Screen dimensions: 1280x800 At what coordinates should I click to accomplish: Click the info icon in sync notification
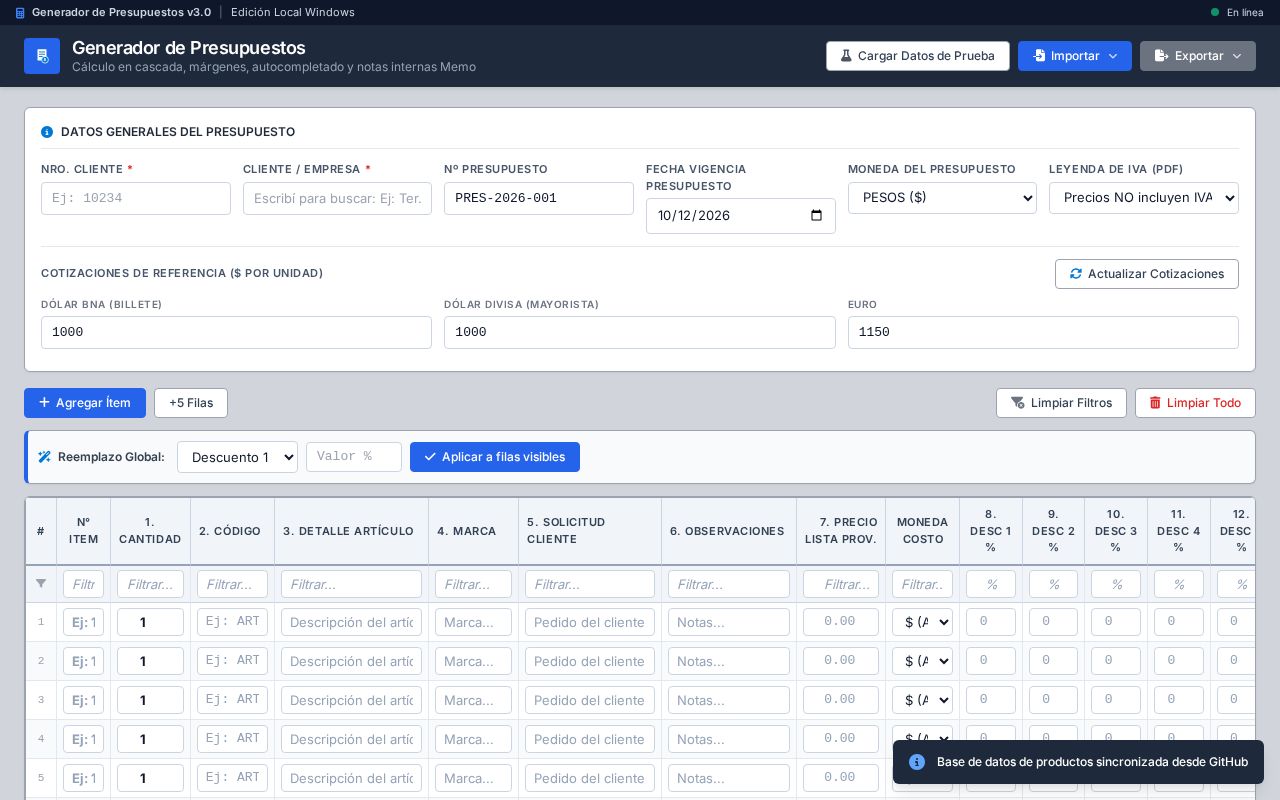pyautogui.click(x=917, y=762)
